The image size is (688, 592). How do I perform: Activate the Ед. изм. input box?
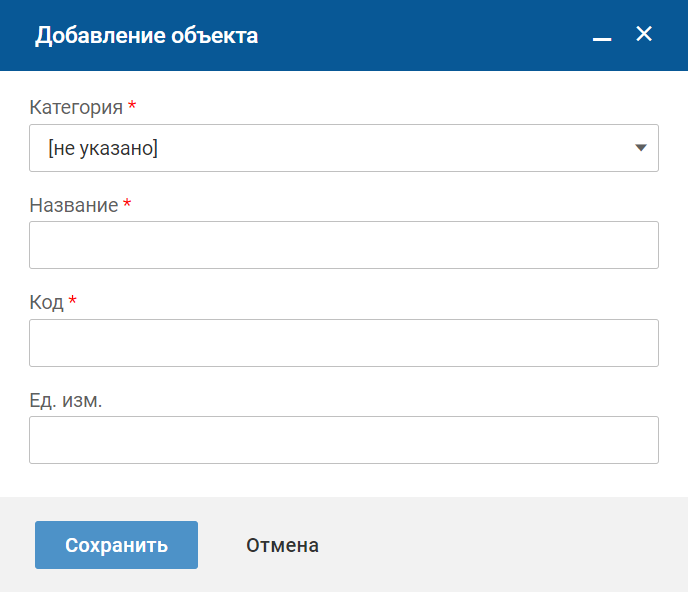pyautogui.click(x=343, y=440)
